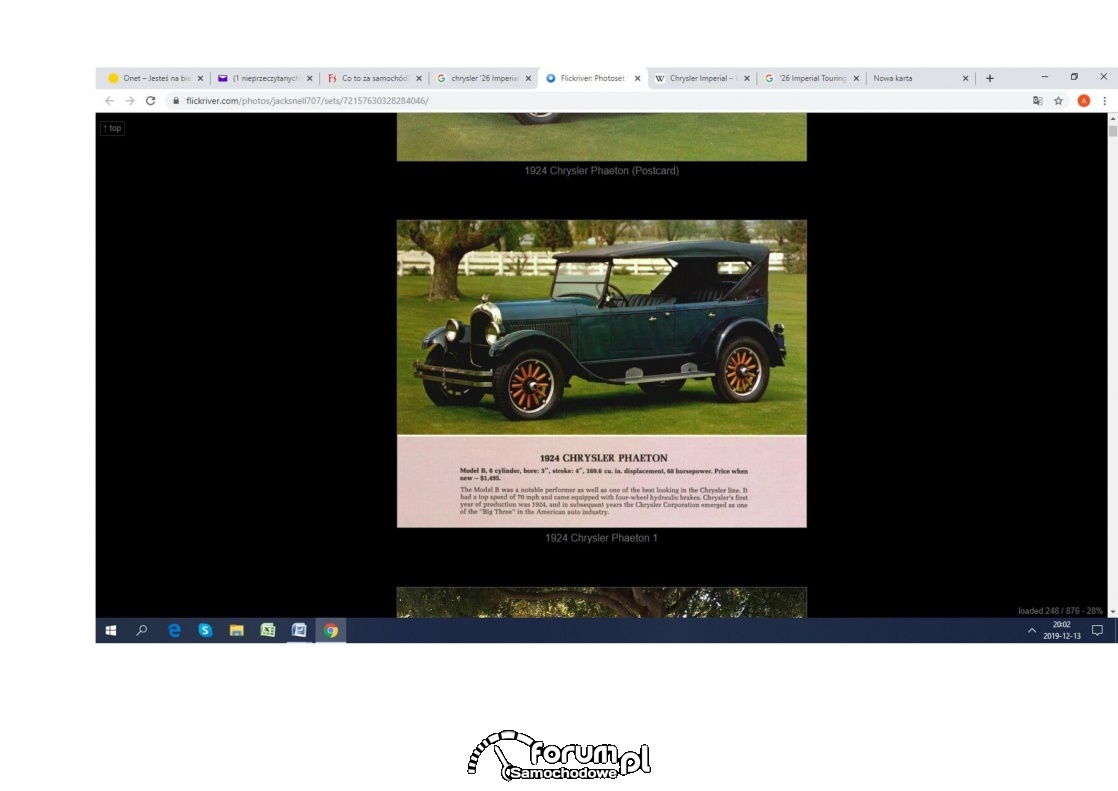The height and width of the screenshot is (791, 1118).
Task: Go forward to the next page
Action: coord(130,101)
